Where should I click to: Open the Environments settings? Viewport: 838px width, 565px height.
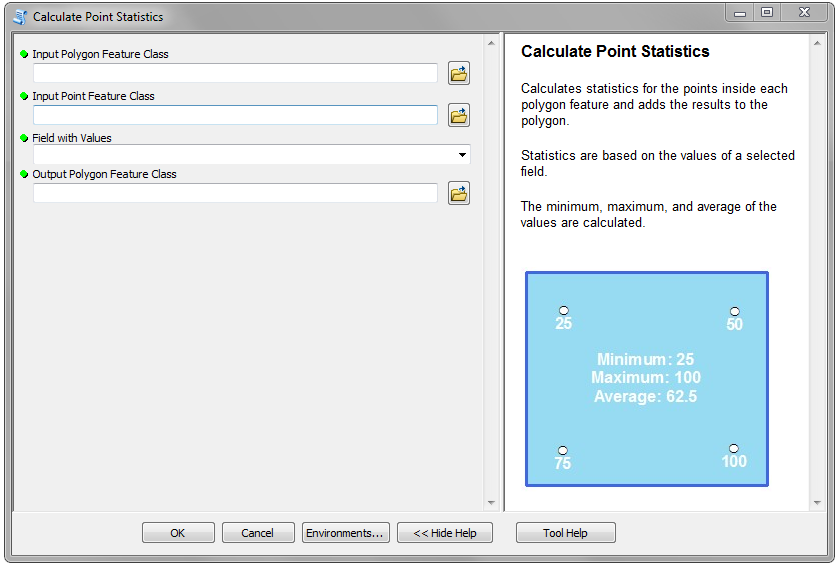pyautogui.click(x=345, y=532)
